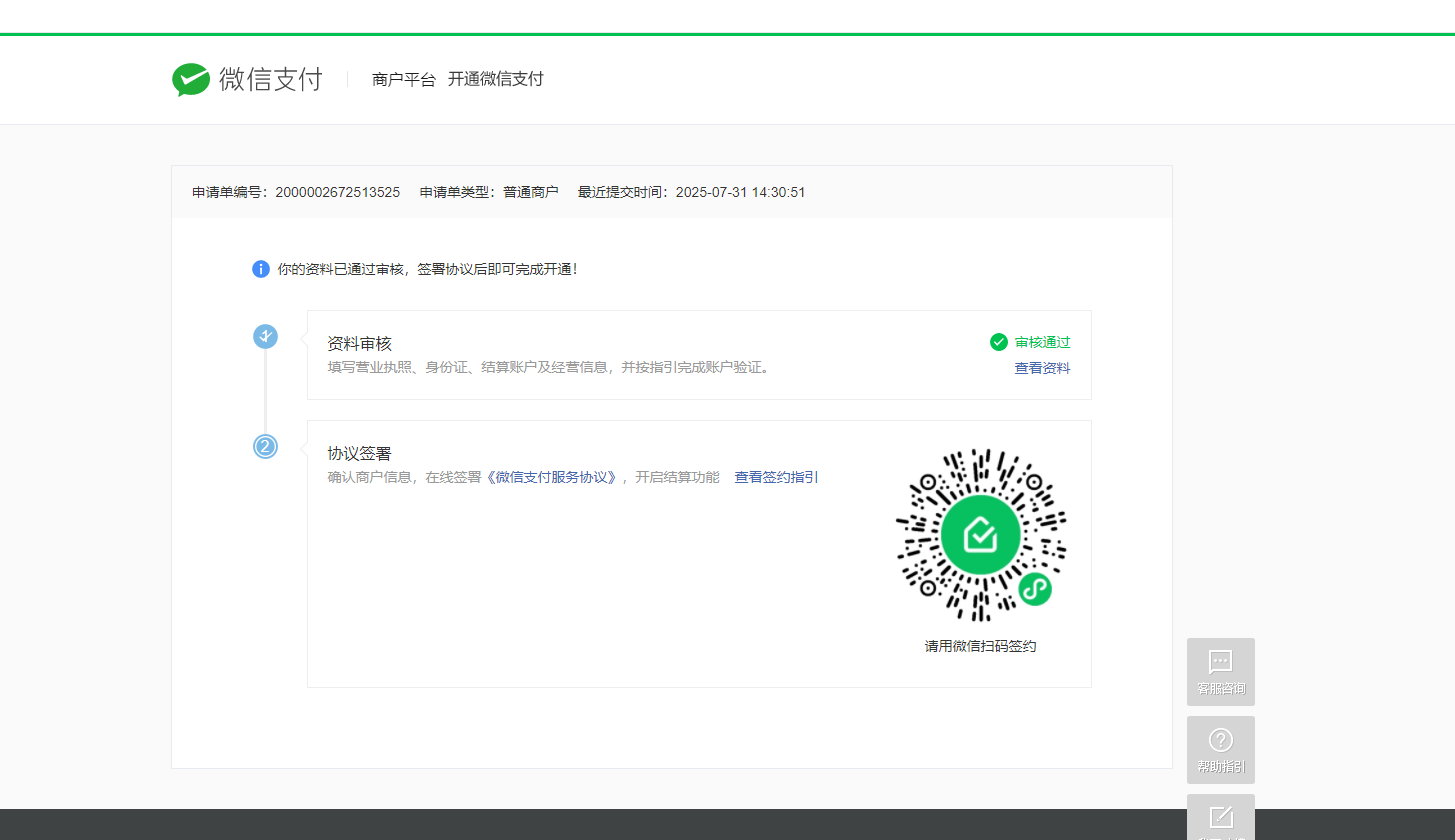The width and height of the screenshot is (1455, 840).
Task: Select 开通微信支付 header text
Action: coord(496,79)
